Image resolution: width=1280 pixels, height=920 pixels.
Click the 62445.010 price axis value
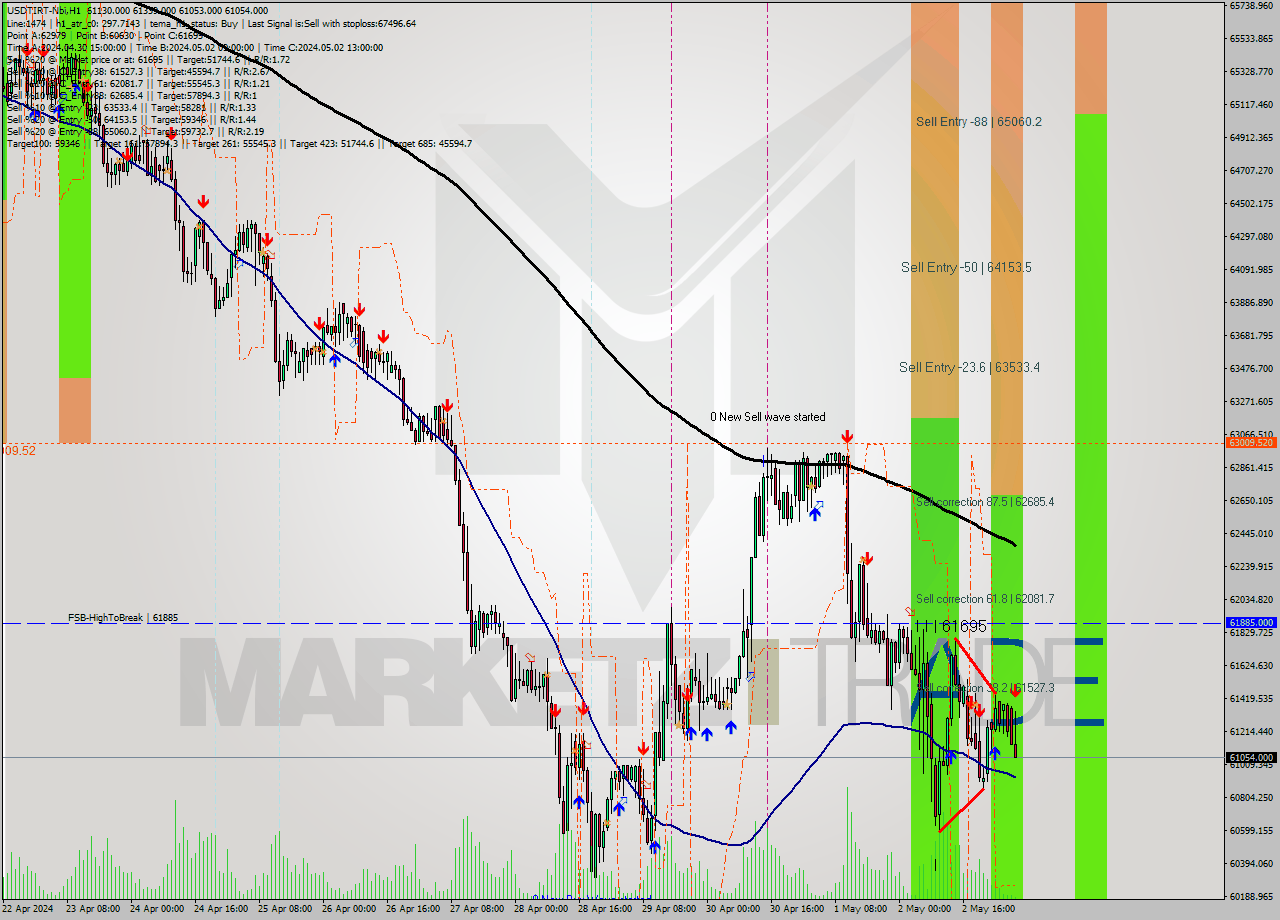point(1250,533)
